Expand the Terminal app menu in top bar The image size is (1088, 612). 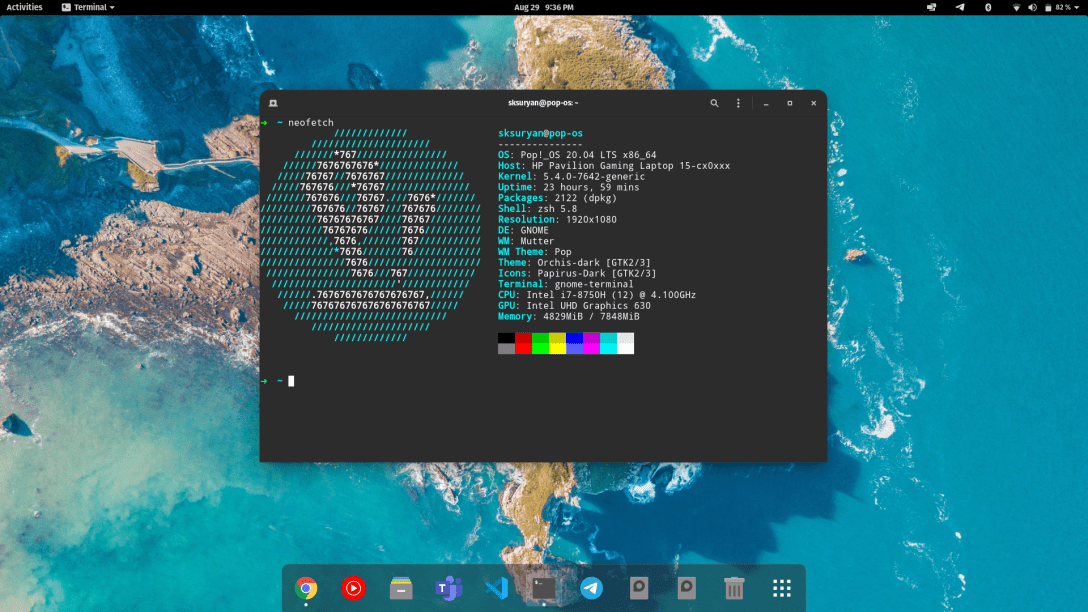88,7
